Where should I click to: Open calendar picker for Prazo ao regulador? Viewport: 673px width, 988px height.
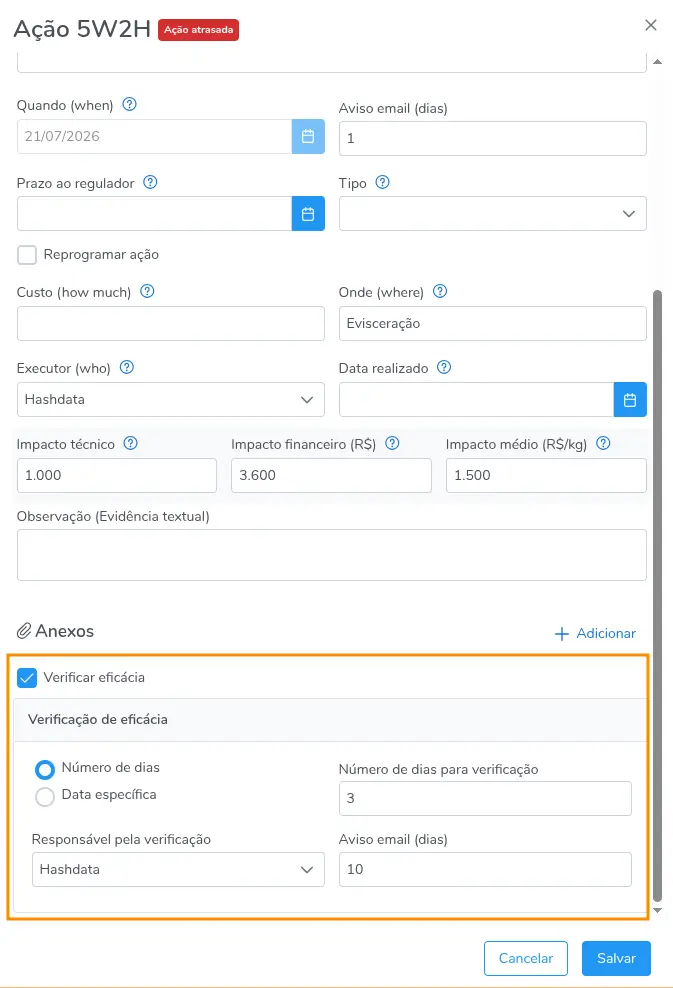coord(308,214)
